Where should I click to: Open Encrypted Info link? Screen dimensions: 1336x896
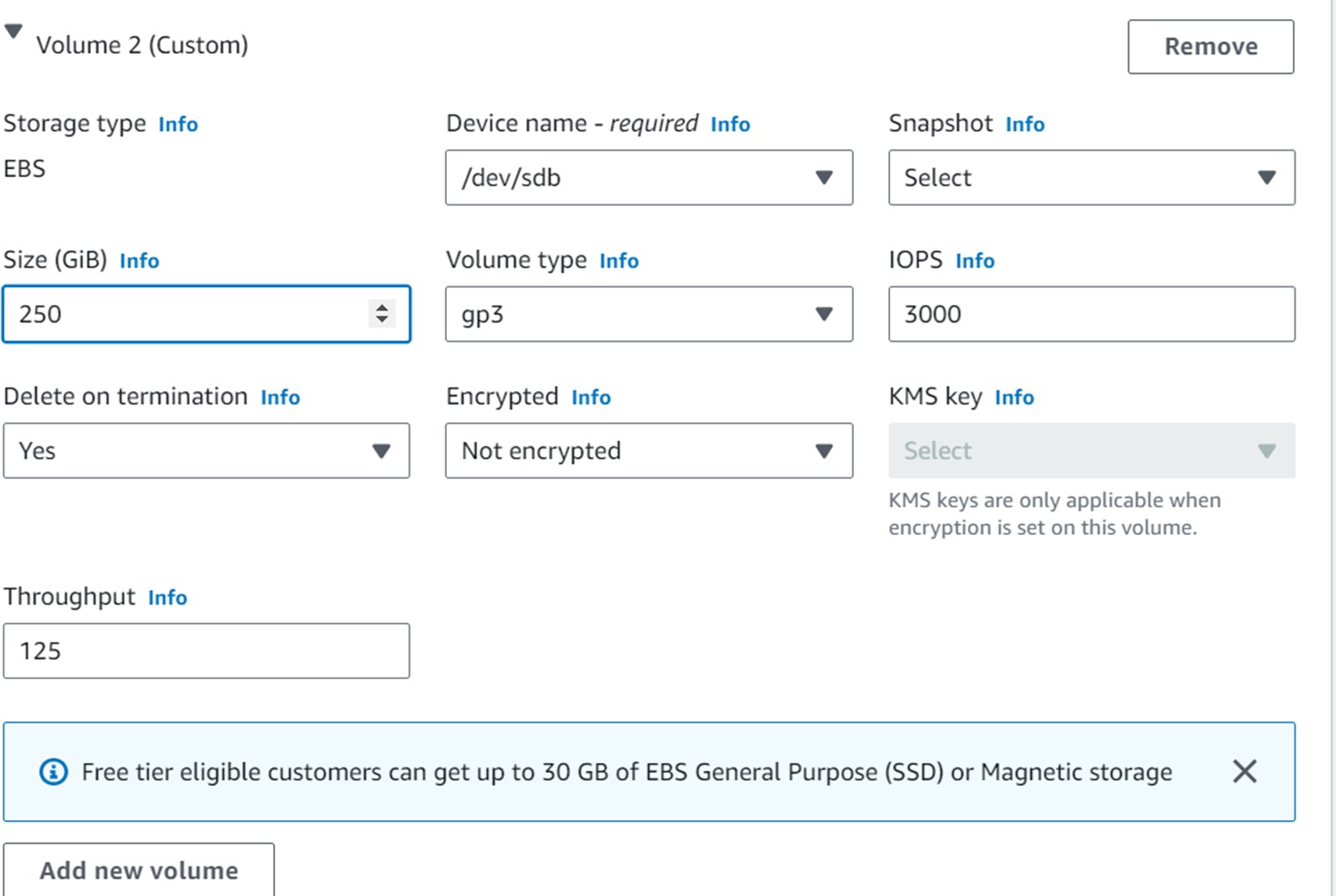pyautogui.click(x=590, y=397)
